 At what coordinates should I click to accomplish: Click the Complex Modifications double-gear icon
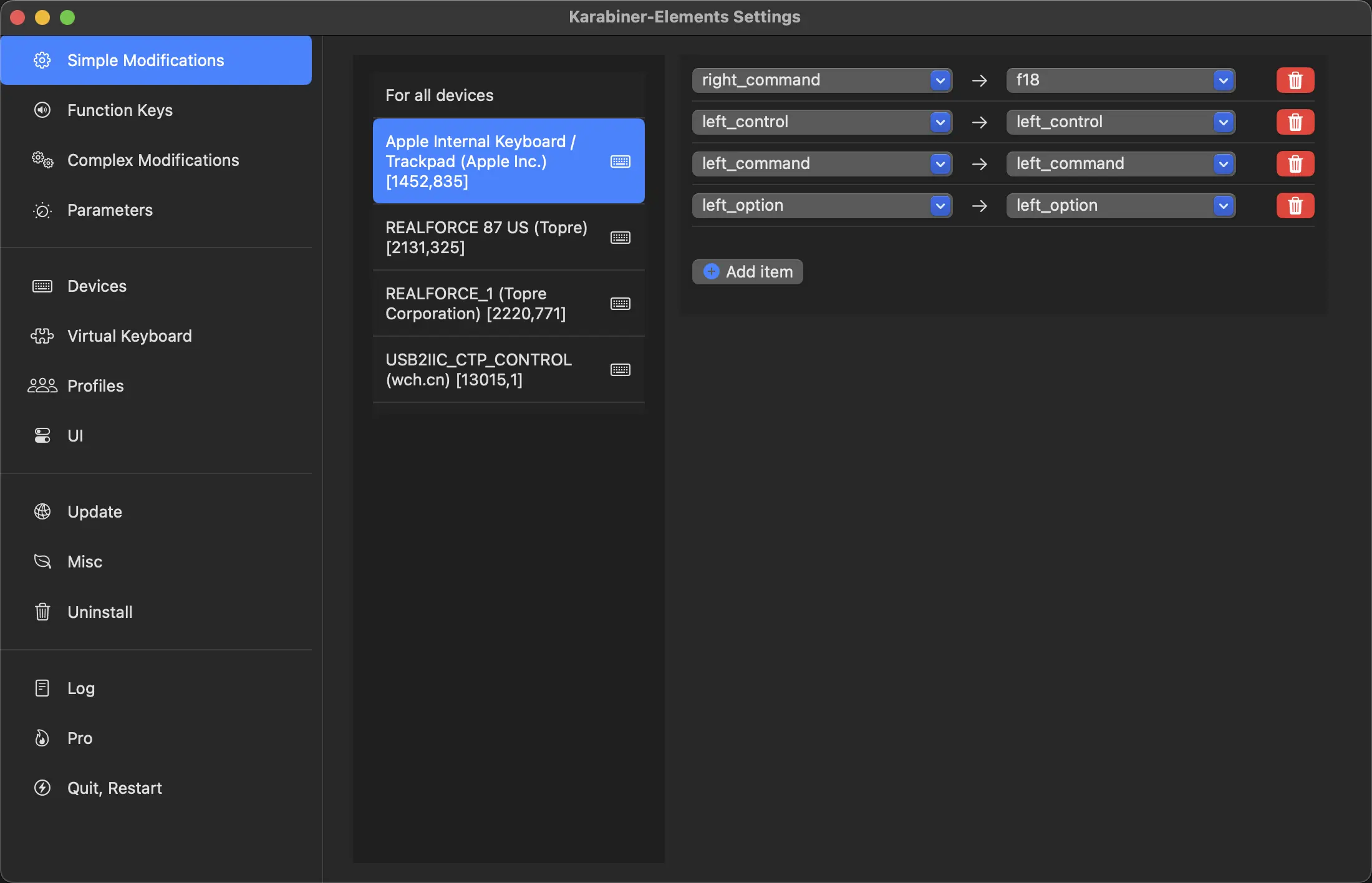(42, 160)
